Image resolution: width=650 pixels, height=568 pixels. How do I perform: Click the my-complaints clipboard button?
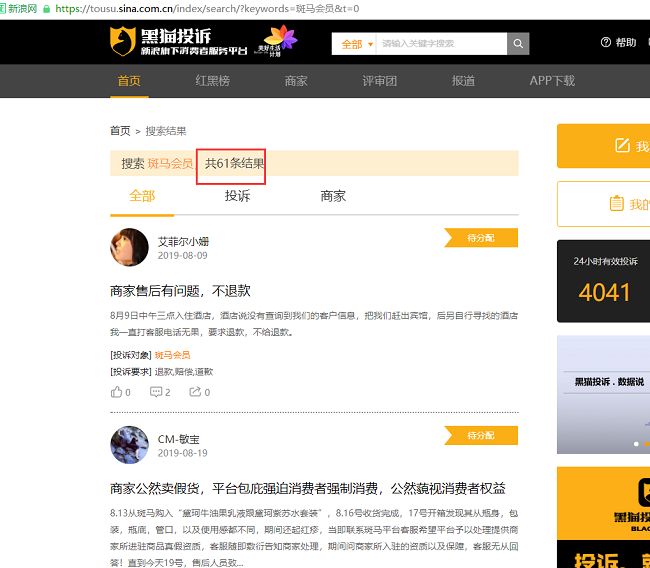pyautogui.click(x=604, y=204)
